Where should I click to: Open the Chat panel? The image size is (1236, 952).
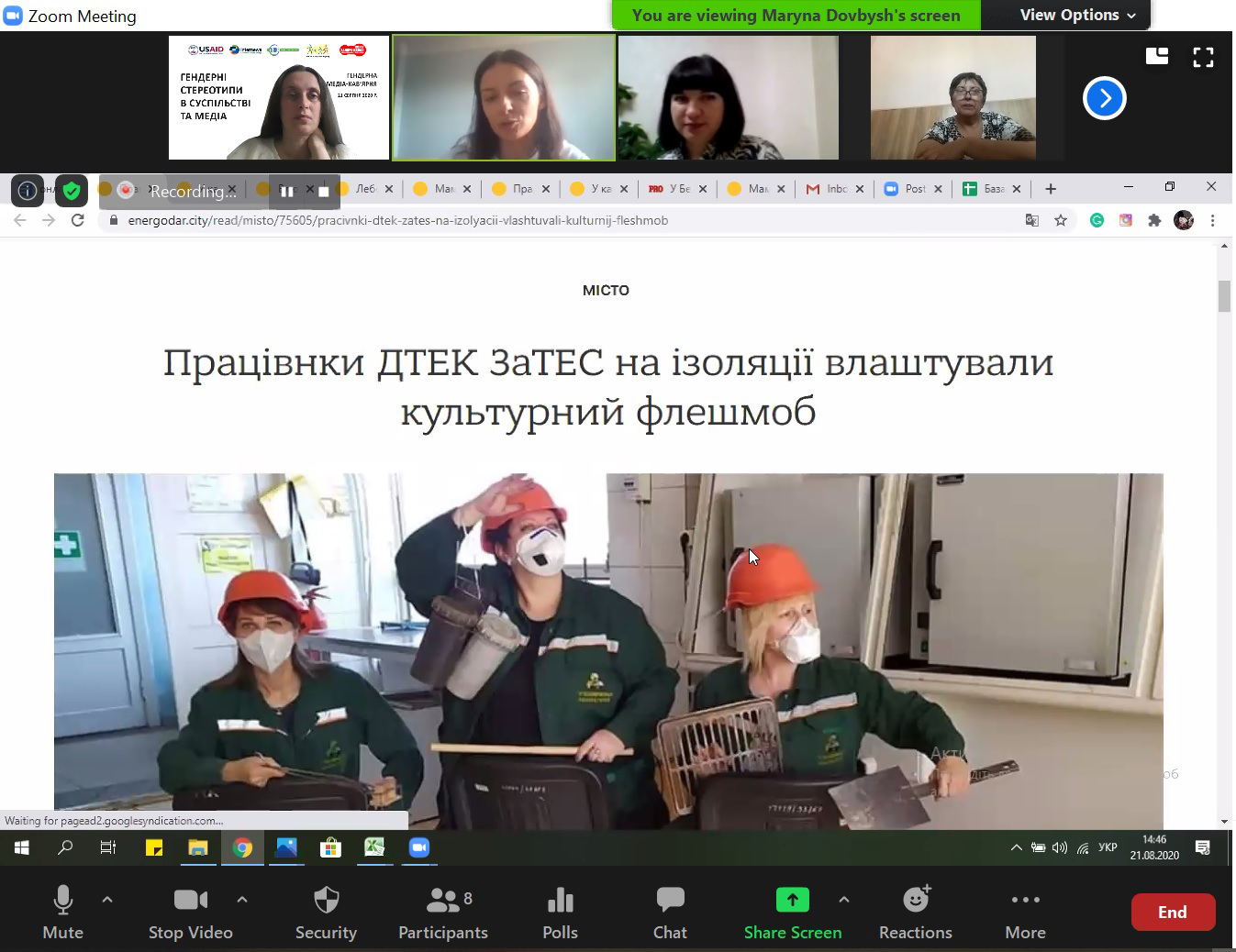coord(670,913)
